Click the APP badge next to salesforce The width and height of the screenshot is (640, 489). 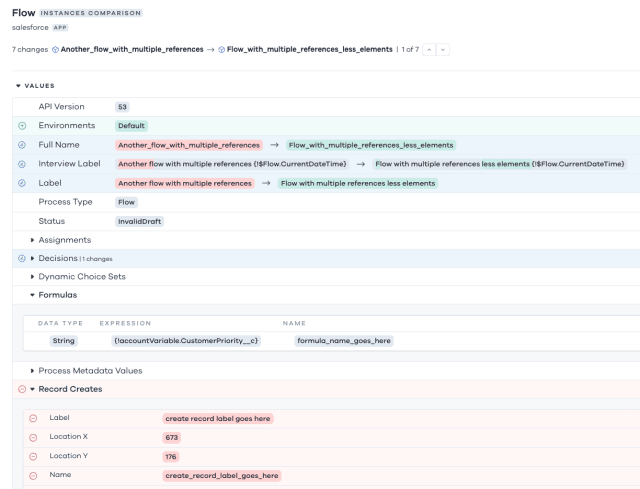[x=59, y=28]
